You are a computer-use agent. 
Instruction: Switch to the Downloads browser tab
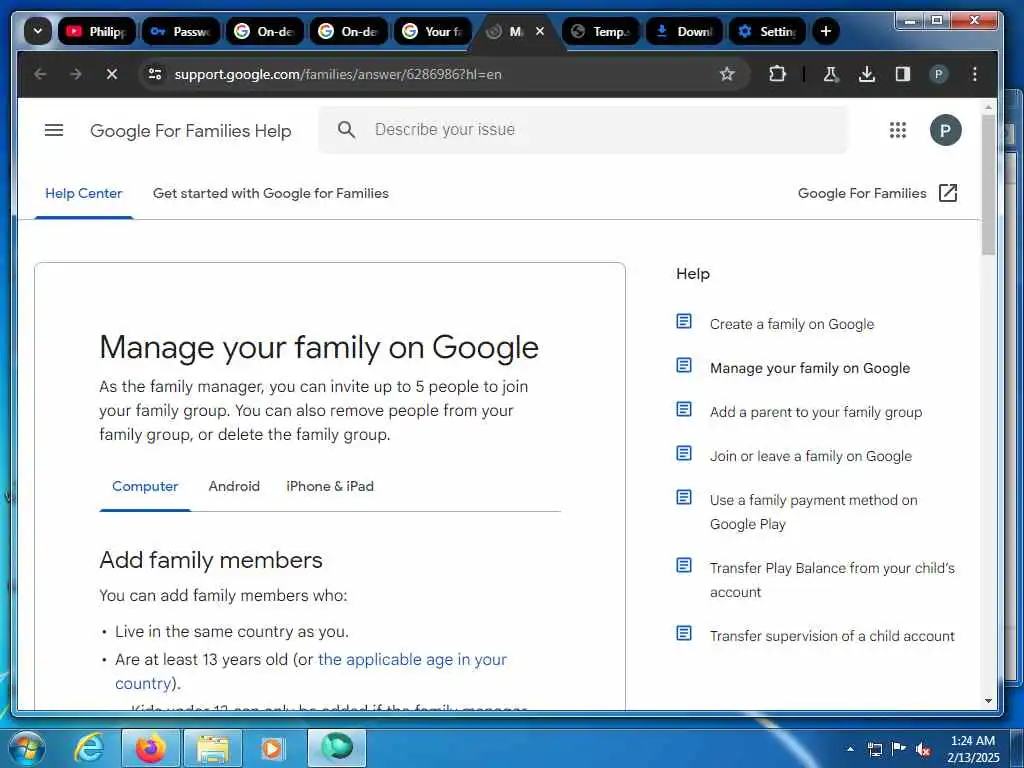coord(684,31)
